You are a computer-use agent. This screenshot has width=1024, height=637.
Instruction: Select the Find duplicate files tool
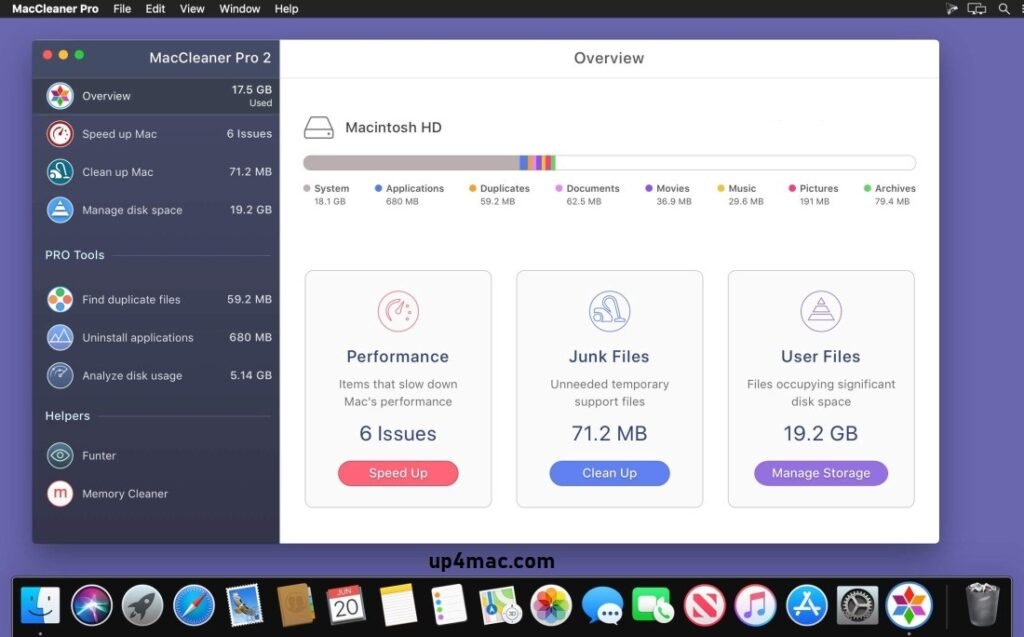tap(130, 300)
